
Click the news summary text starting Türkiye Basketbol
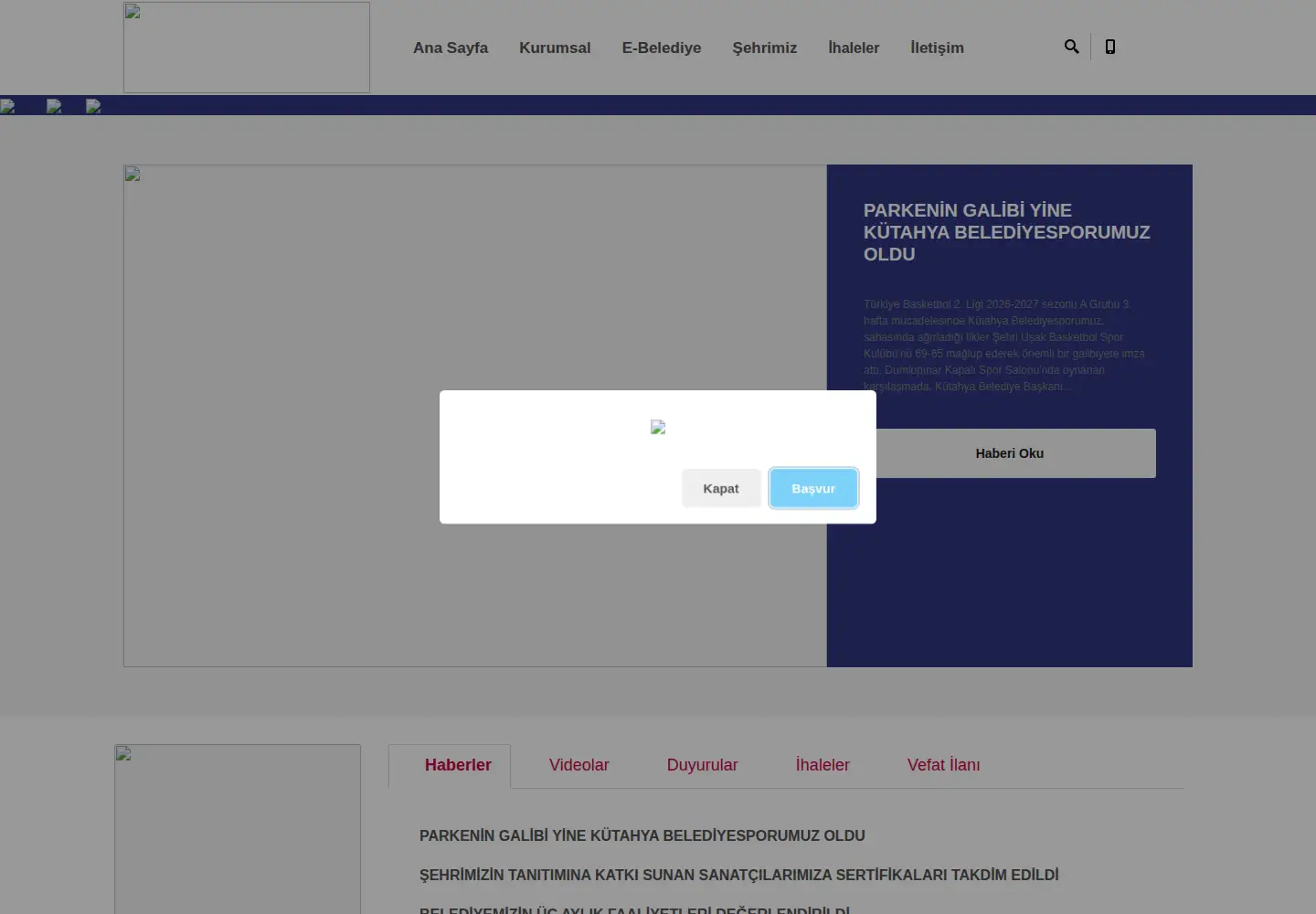pos(1003,345)
